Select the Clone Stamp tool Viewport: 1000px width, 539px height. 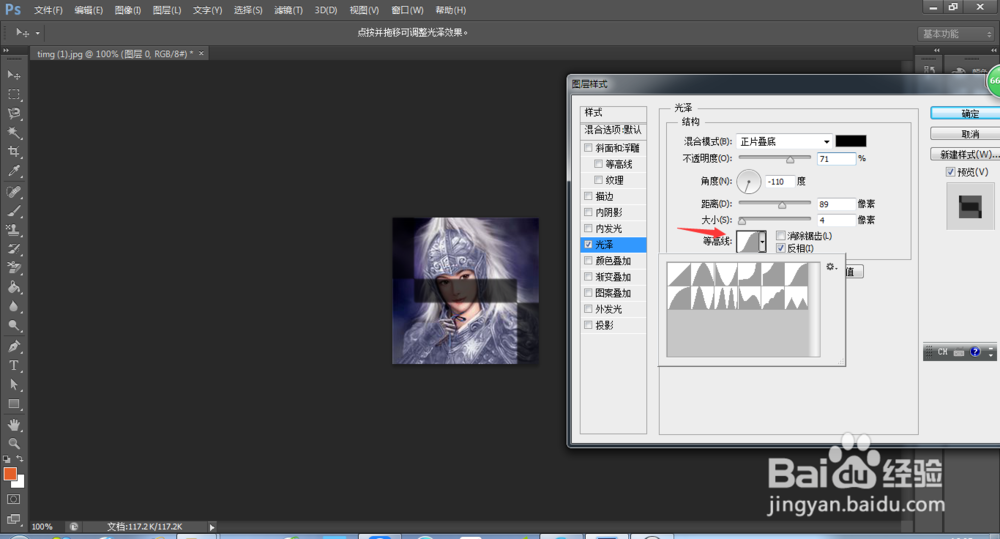click(x=13, y=230)
